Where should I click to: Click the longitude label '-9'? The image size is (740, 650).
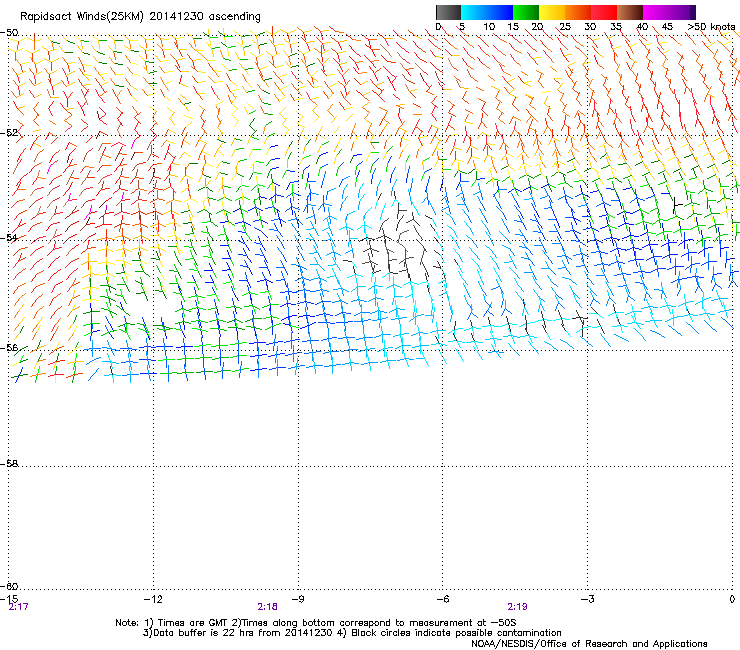pos(297,599)
